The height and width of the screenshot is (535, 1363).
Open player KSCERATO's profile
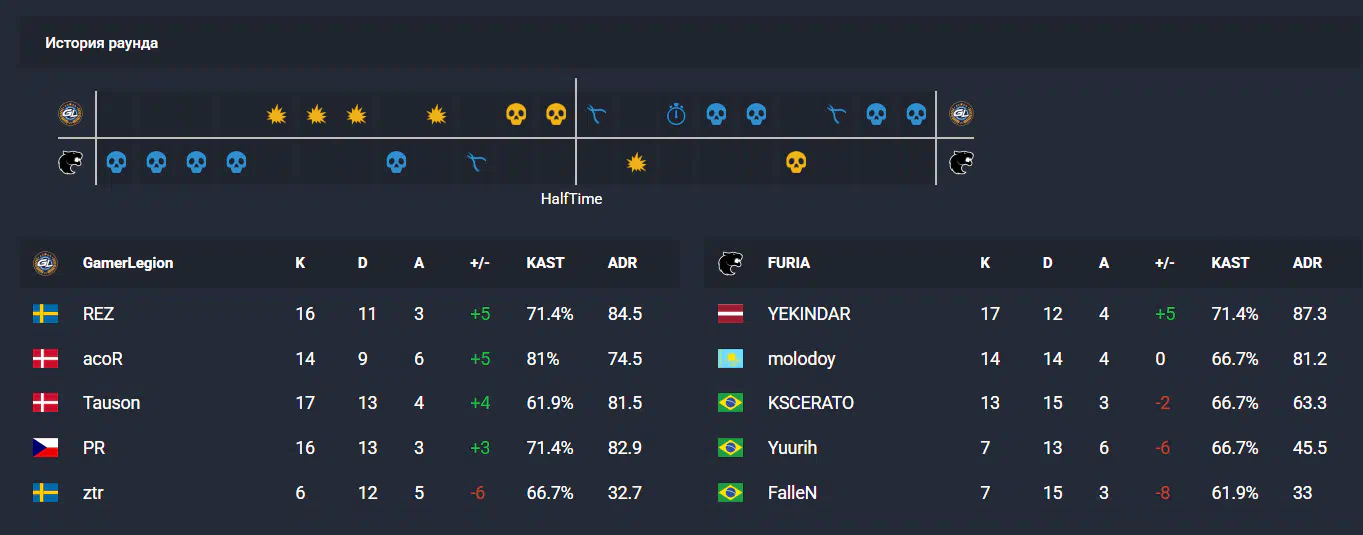tap(811, 403)
